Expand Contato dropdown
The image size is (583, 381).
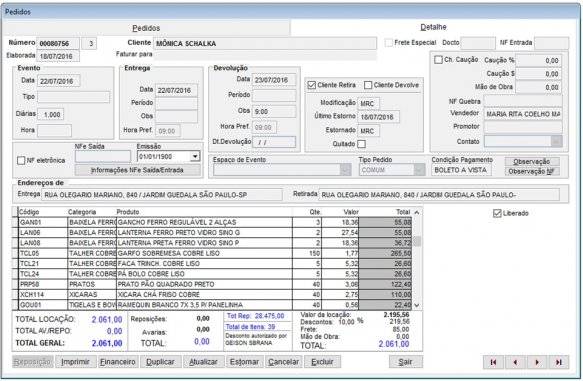[x=556, y=141]
